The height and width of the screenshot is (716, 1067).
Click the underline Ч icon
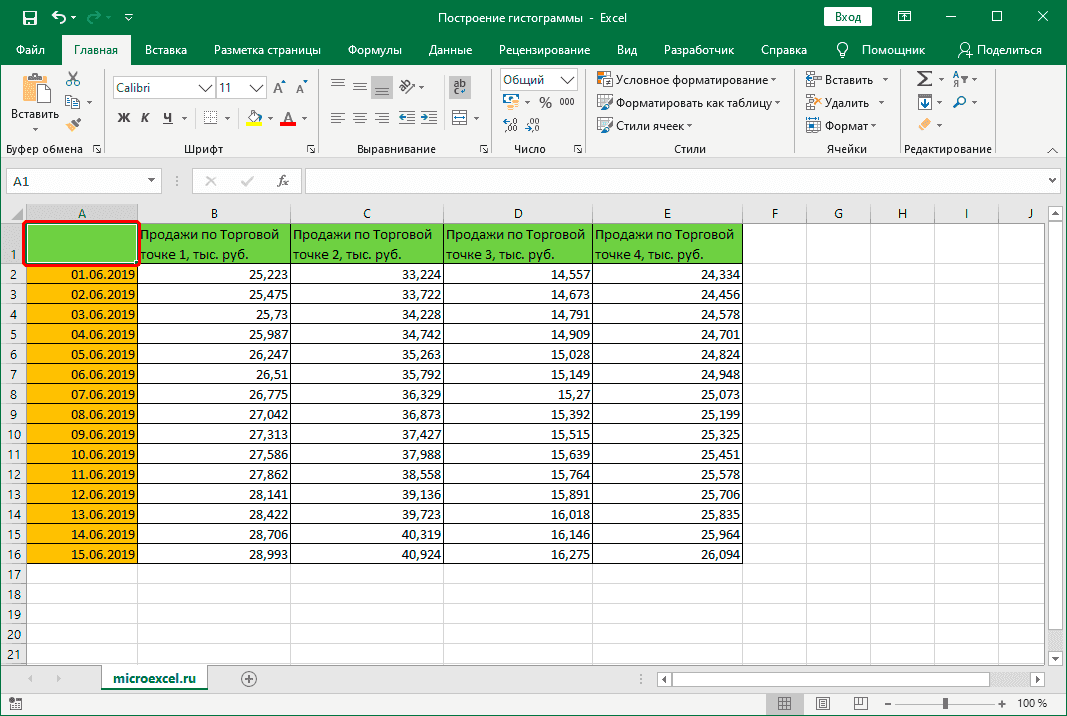pos(166,117)
